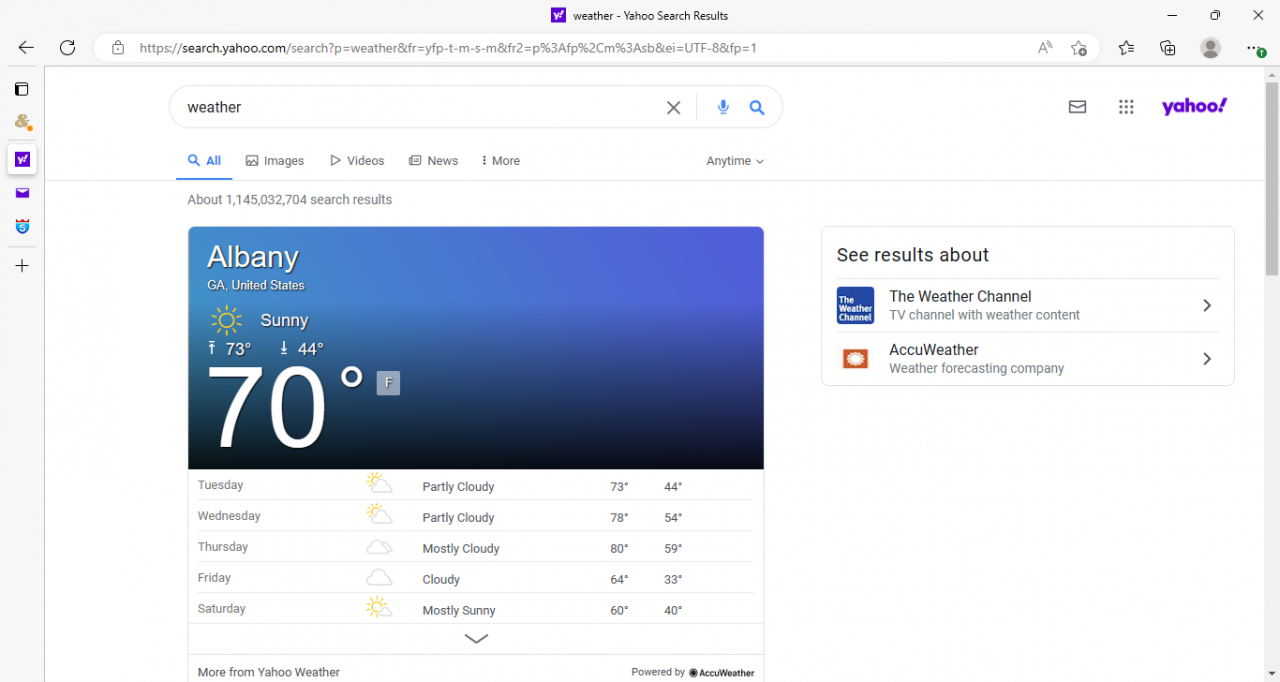Click the page vertical scrollbar thumb
The height and width of the screenshot is (682, 1280).
(x=1272, y=178)
